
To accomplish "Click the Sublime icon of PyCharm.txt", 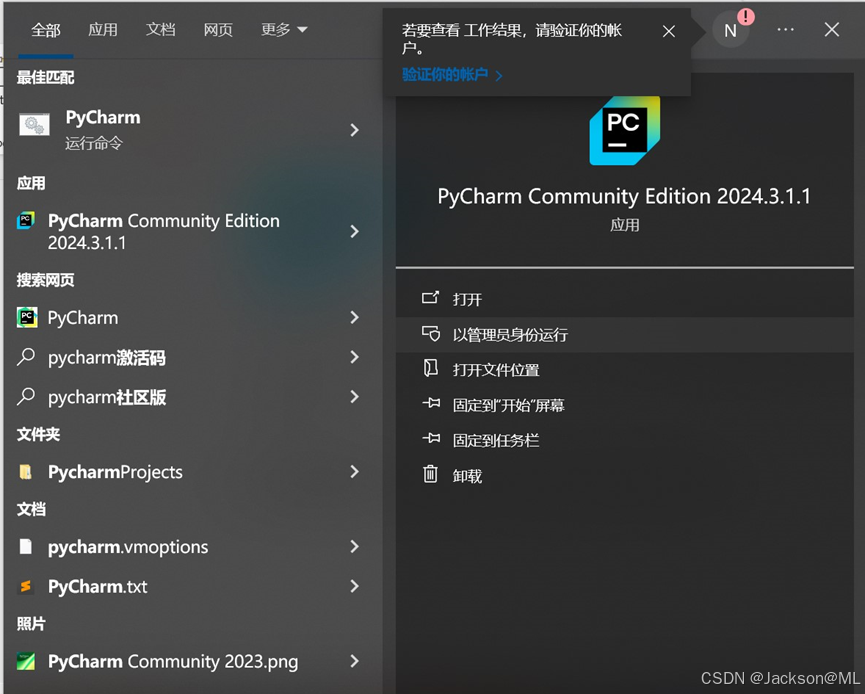I will pos(25,586).
